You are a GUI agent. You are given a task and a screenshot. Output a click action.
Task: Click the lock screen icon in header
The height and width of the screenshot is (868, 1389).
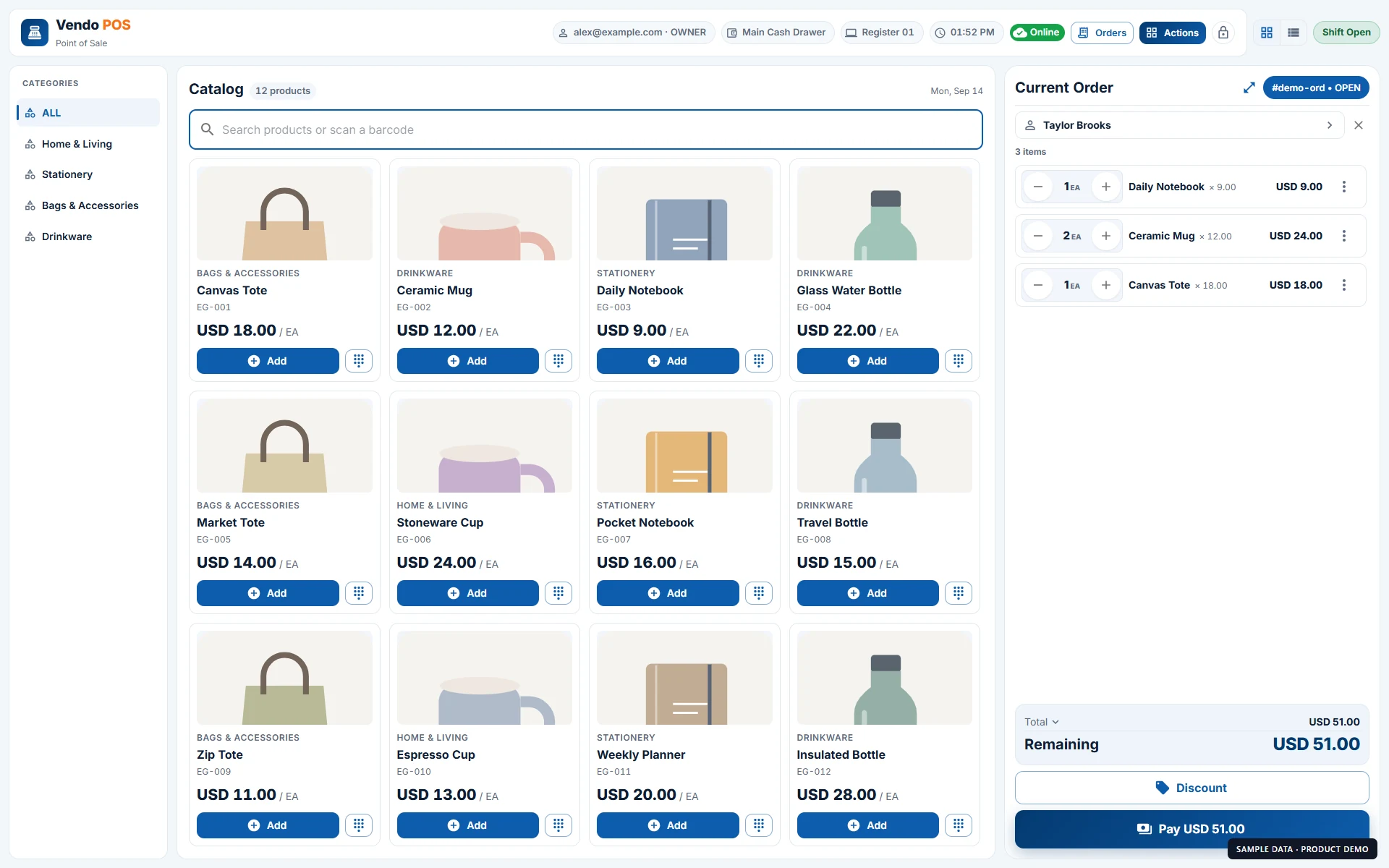pos(1223,33)
